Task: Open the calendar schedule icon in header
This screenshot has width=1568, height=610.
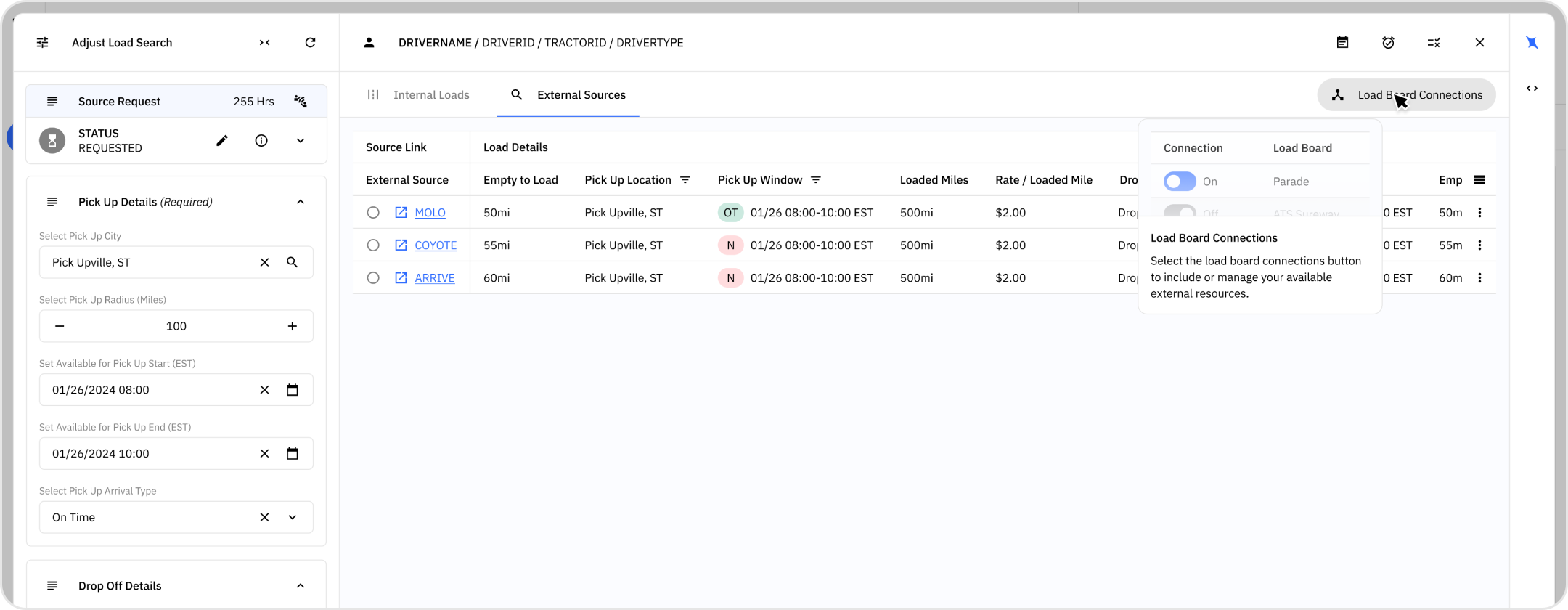Action: tap(1342, 43)
